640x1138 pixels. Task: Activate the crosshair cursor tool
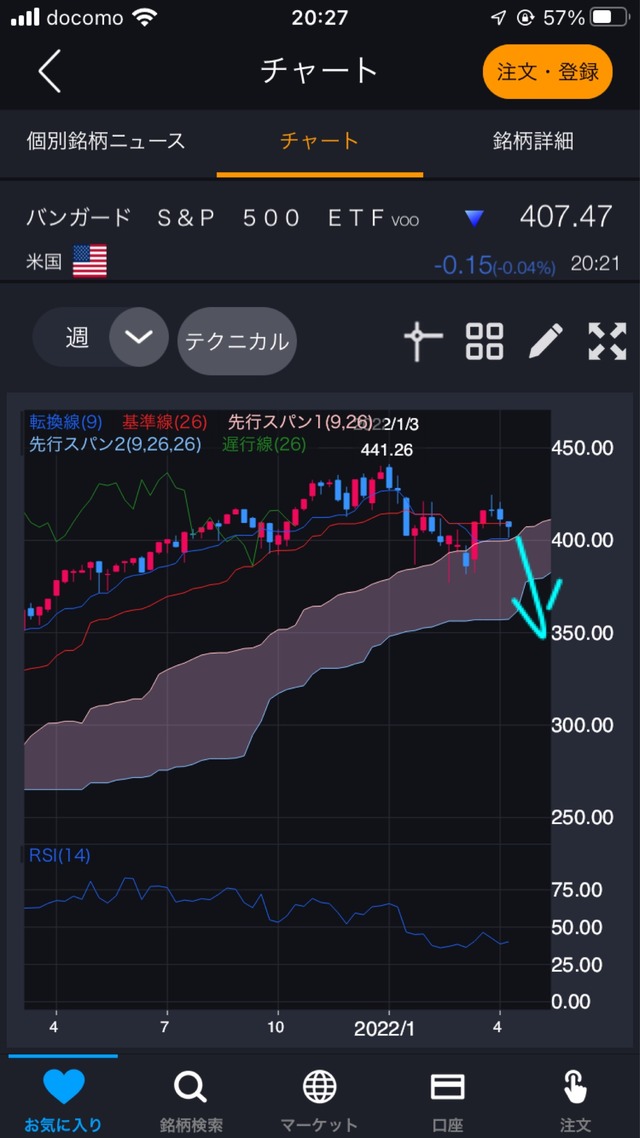(422, 341)
